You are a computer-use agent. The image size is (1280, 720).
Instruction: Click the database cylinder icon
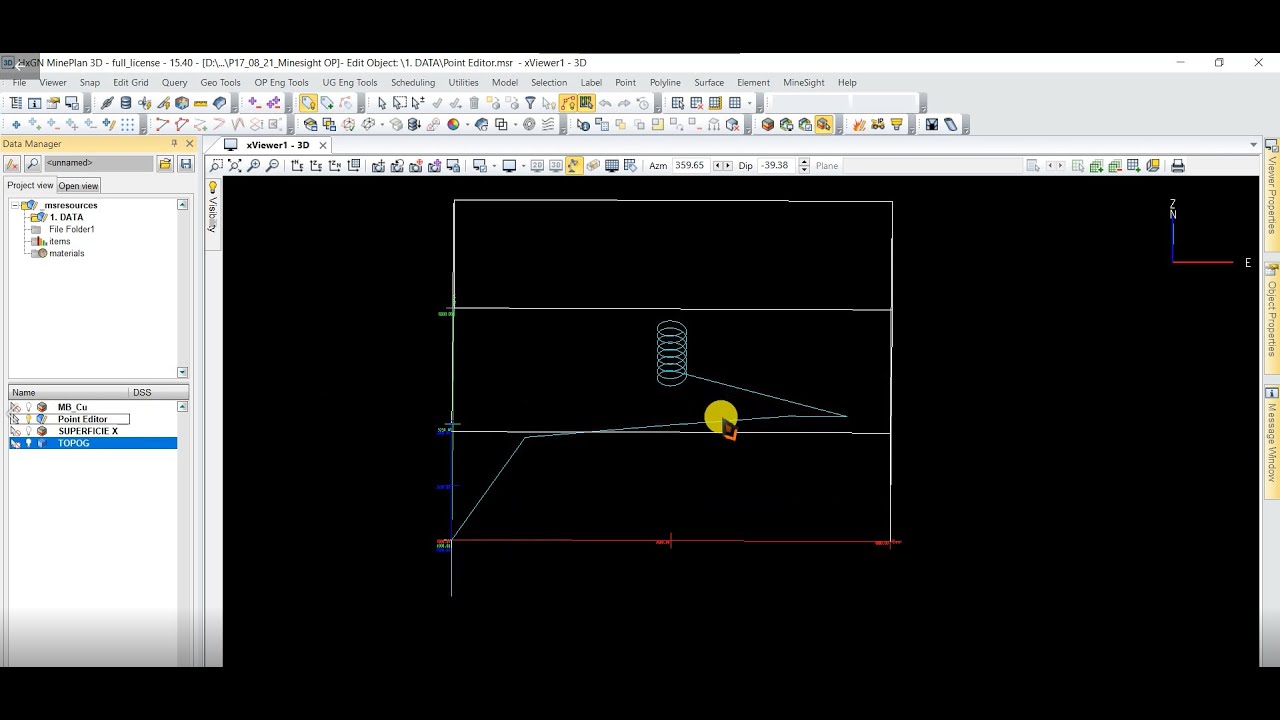tap(125, 102)
